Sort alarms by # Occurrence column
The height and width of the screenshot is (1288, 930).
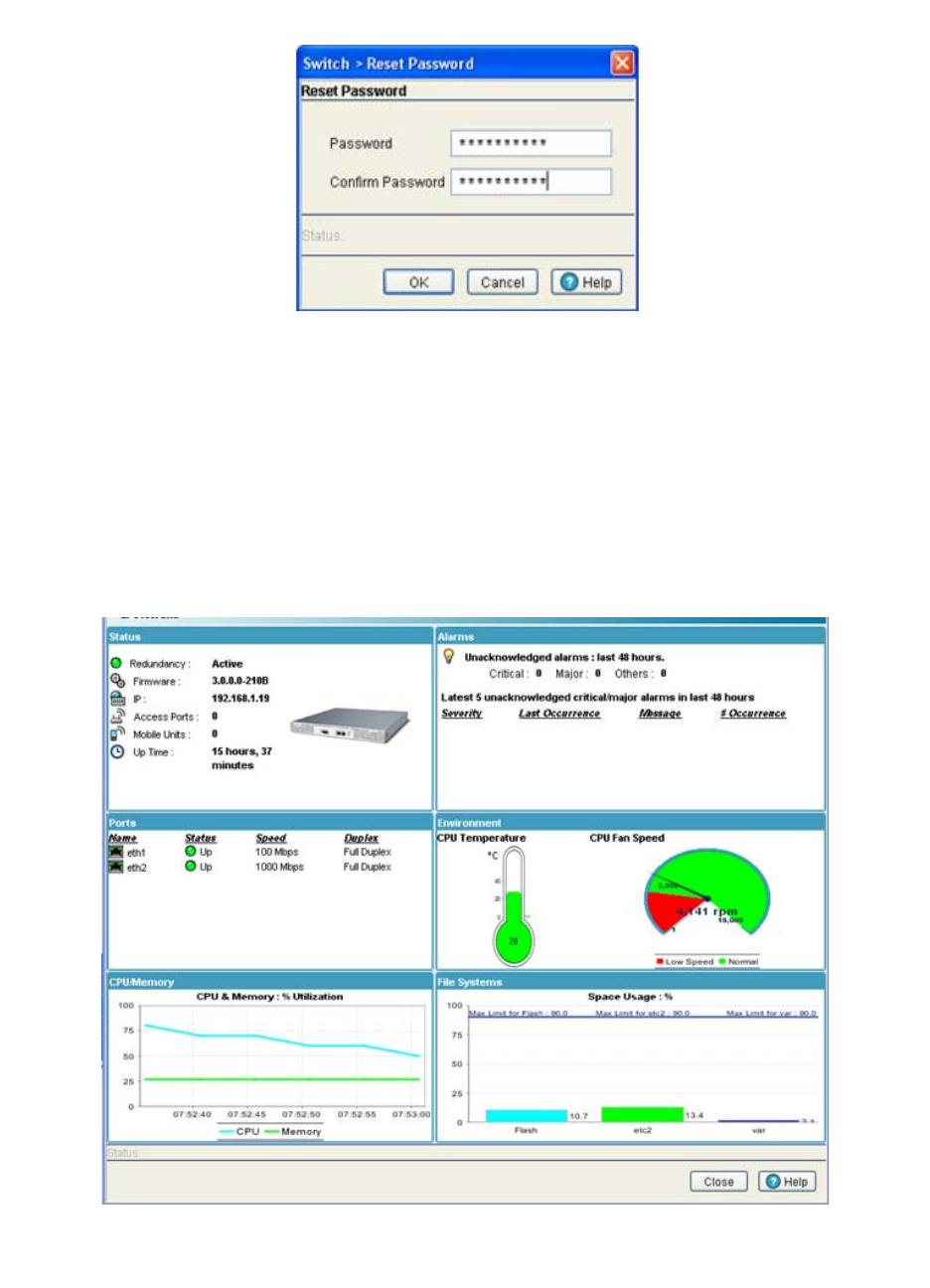click(x=753, y=714)
